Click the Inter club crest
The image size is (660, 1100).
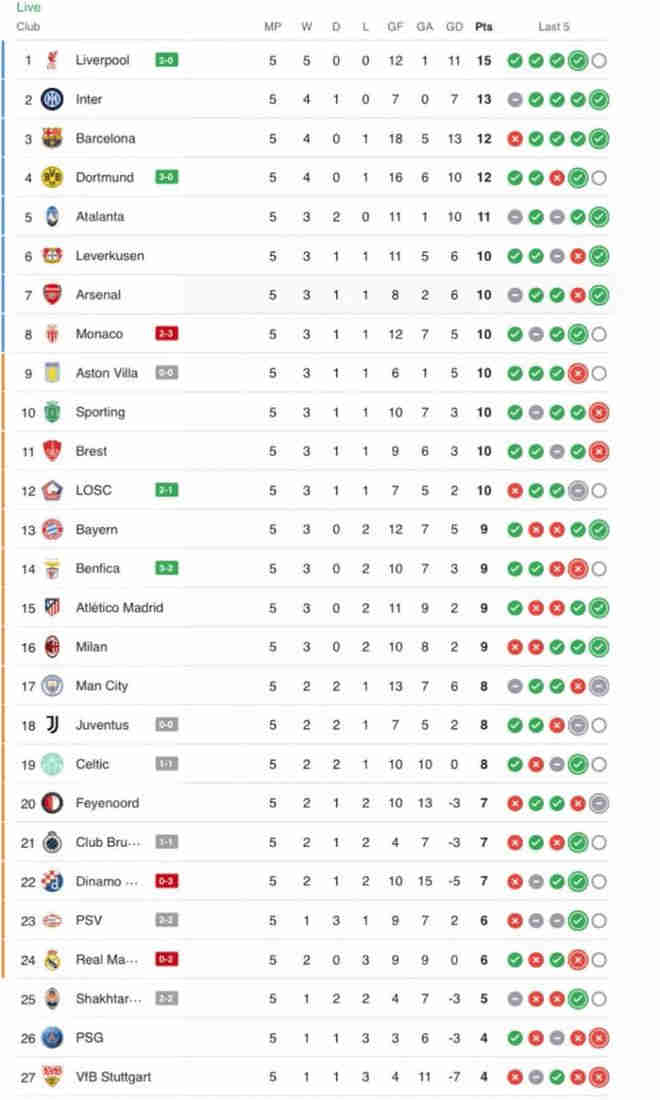coord(52,99)
